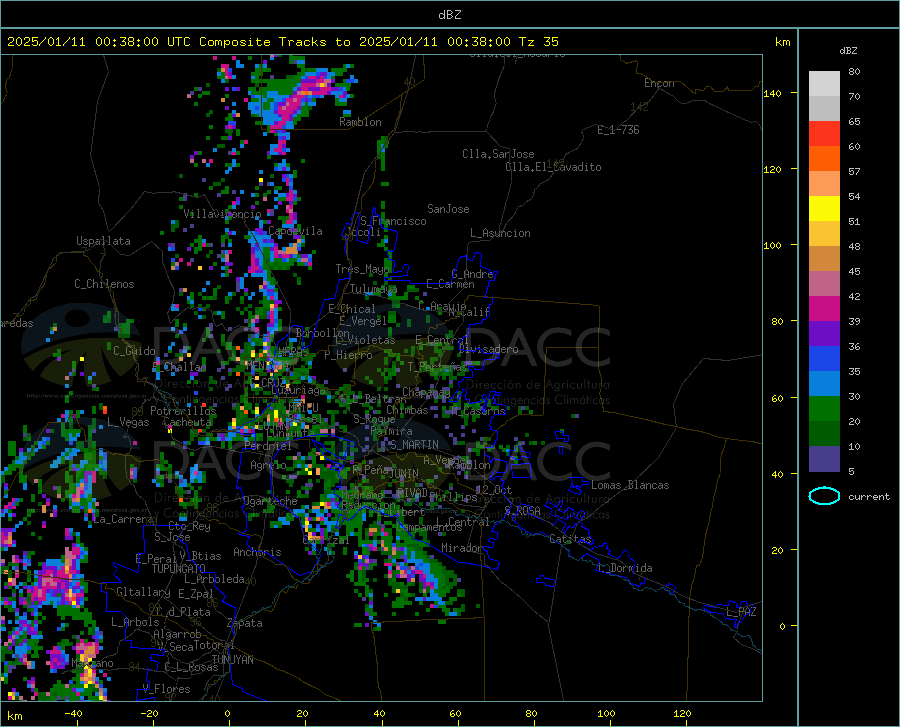Click the composite tracks timestamp header
900x727 pixels.
pyautogui.click(x=282, y=42)
